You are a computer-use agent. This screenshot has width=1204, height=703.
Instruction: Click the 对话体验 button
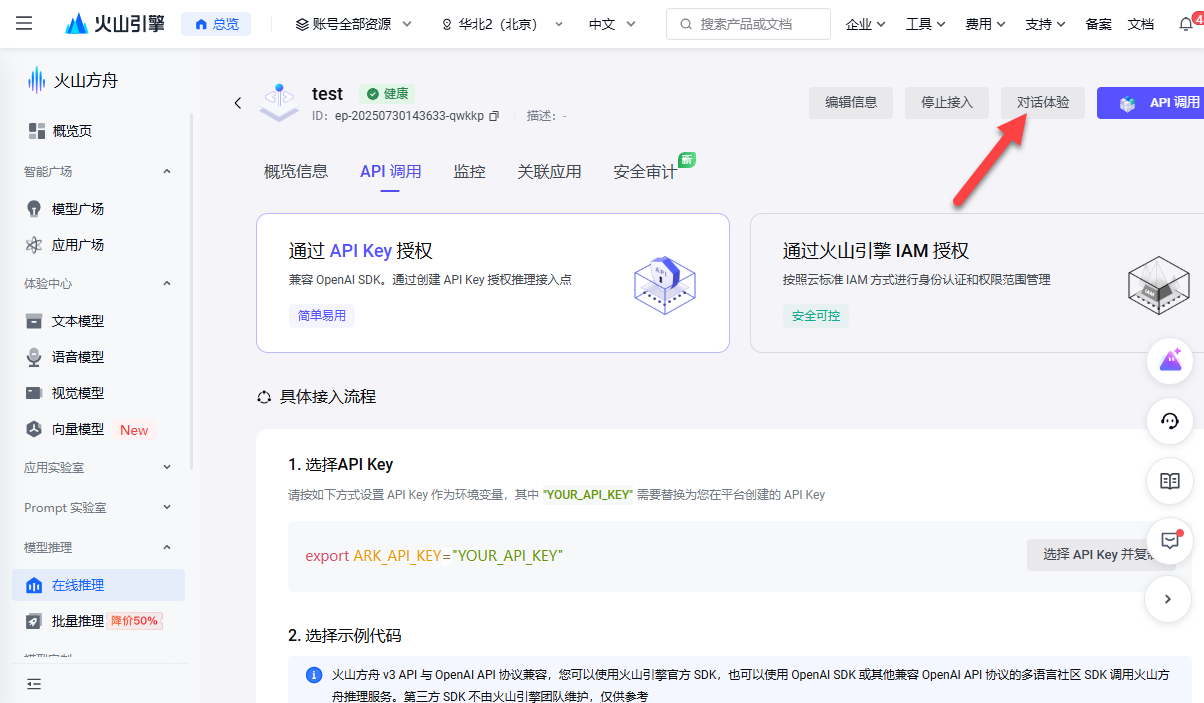pyautogui.click(x=1042, y=102)
